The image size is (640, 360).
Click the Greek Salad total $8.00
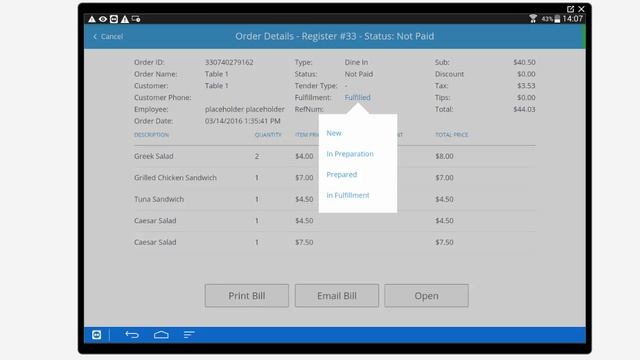pyautogui.click(x=444, y=156)
